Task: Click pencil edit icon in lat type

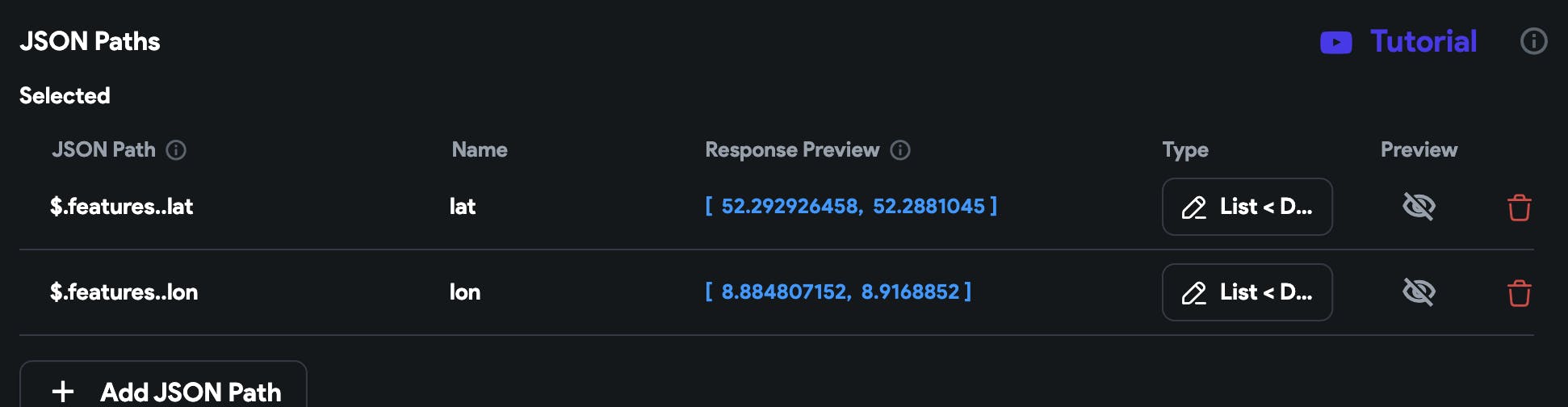Action: [x=1193, y=208]
